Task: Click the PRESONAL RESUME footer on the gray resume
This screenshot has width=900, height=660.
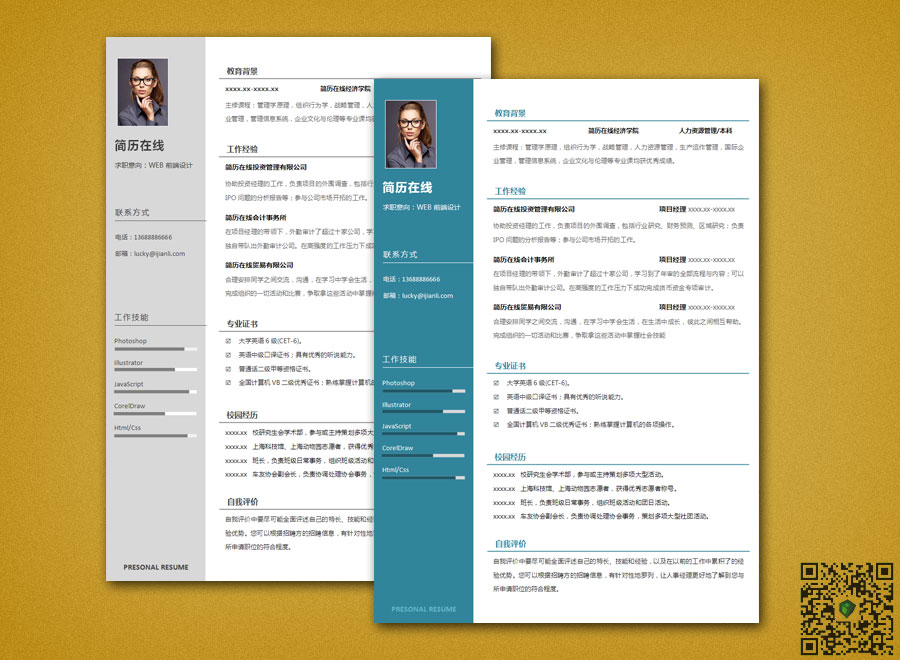Action: click(156, 567)
